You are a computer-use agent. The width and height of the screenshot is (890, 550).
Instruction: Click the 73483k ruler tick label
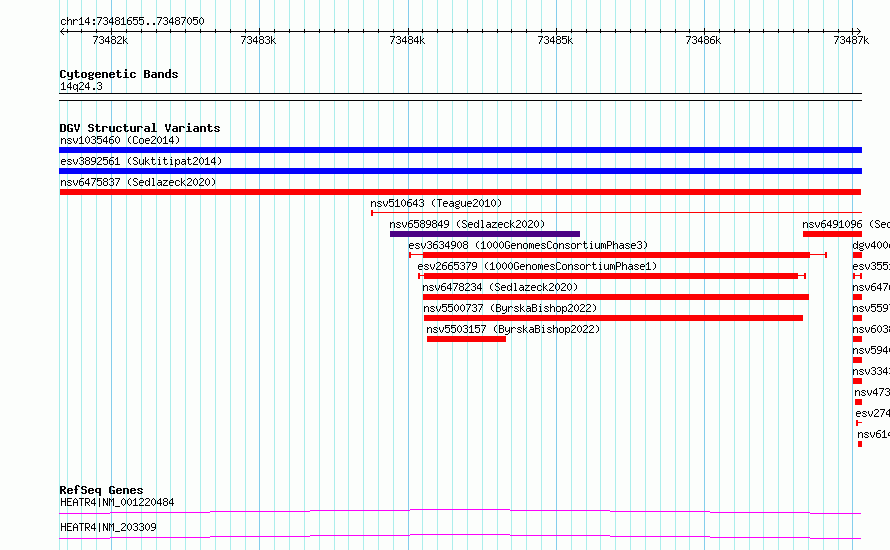coord(258,40)
